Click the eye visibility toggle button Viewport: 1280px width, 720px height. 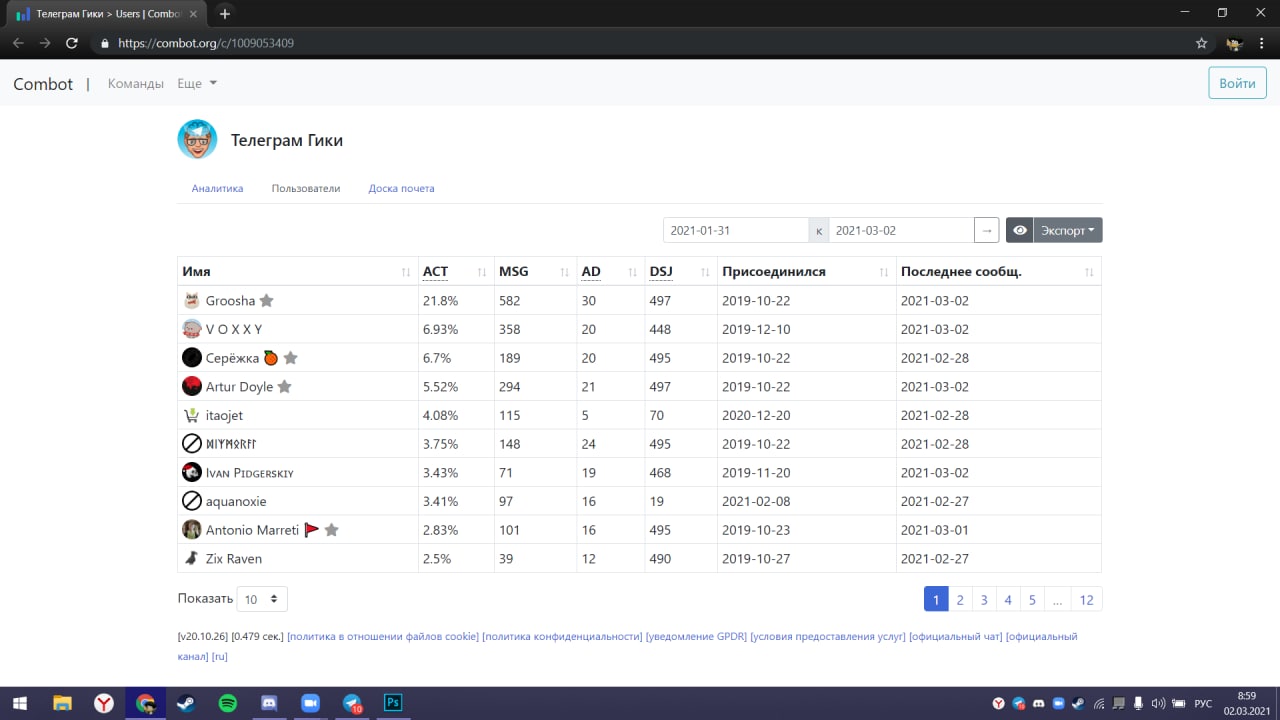tap(1019, 230)
